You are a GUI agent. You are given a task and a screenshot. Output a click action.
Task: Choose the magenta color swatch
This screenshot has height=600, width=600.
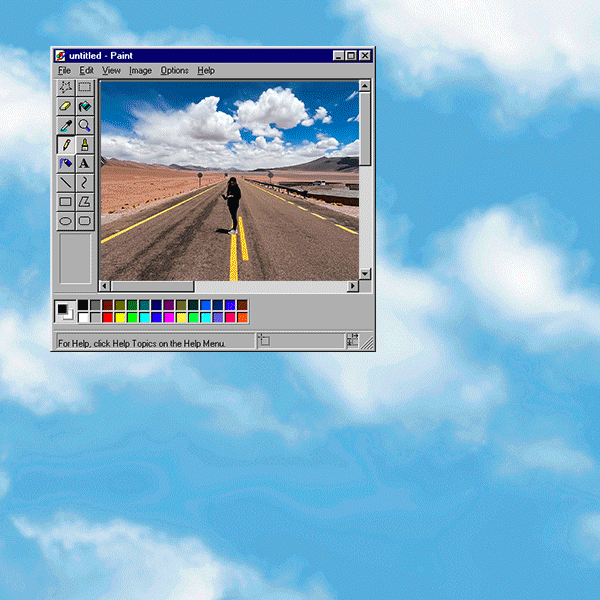coord(169,317)
